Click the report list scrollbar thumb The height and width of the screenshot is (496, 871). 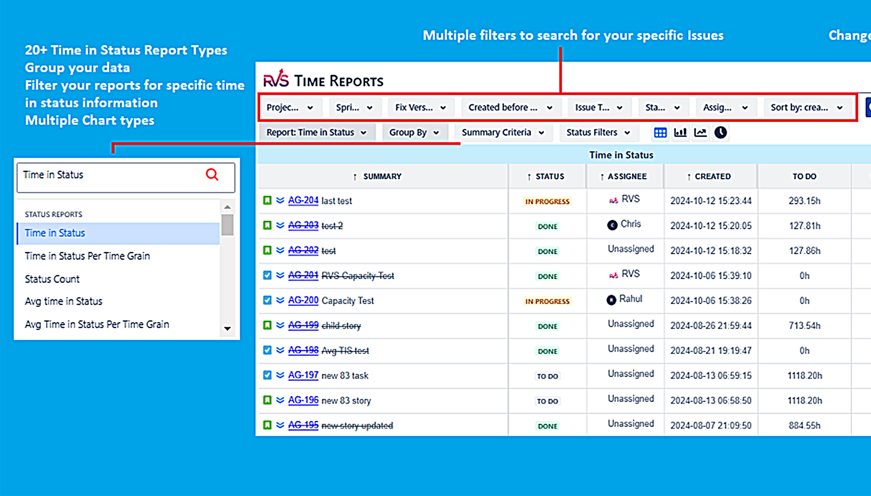227,224
